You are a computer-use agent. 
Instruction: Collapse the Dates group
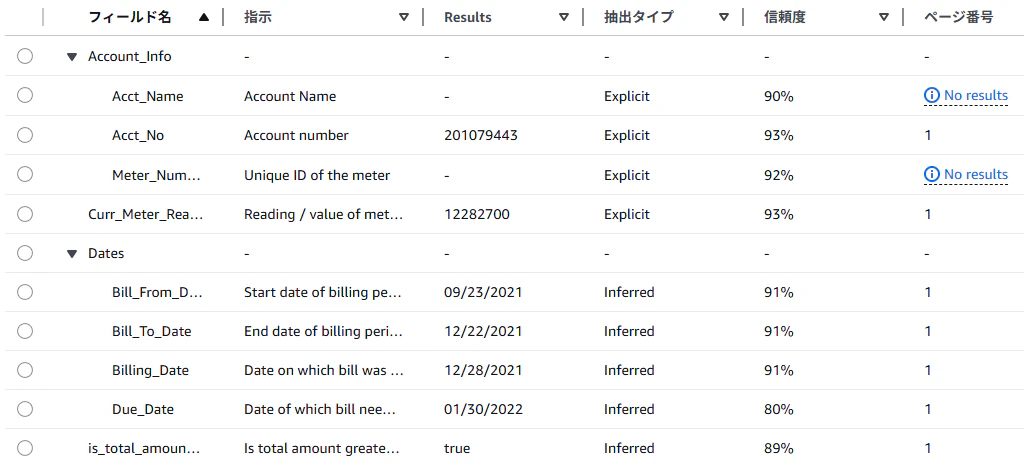coord(72,253)
